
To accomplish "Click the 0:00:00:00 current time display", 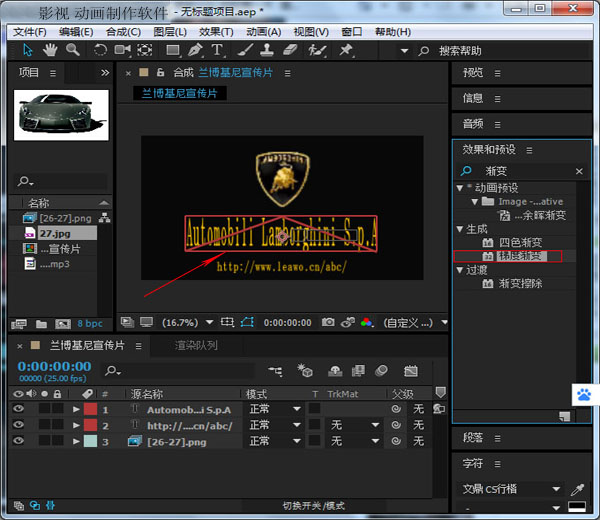I will tap(54, 367).
